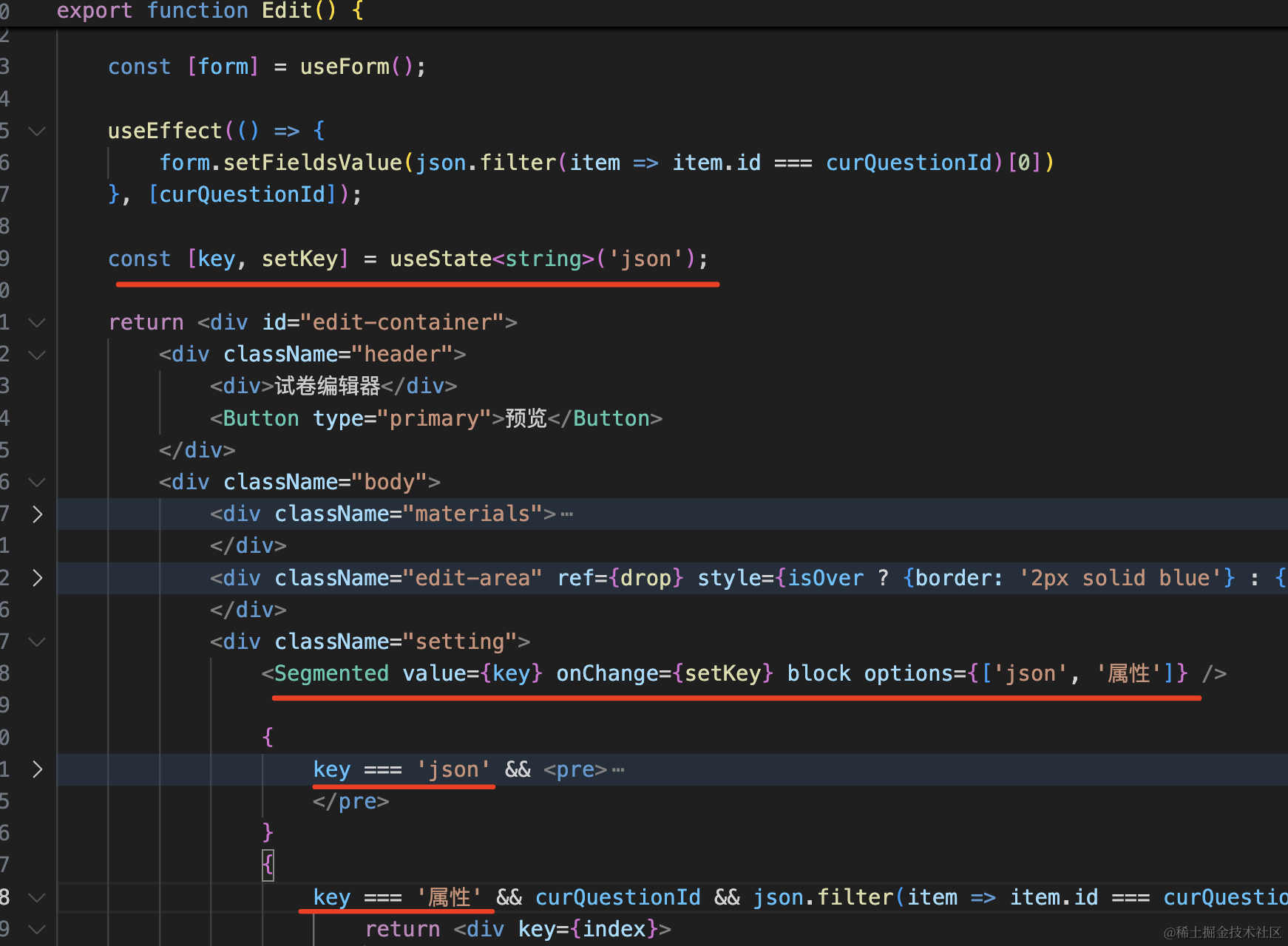This screenshot has width=1288, height=946.
Task: Click setKey in the const destructuring line
Action: coord(300,259)
